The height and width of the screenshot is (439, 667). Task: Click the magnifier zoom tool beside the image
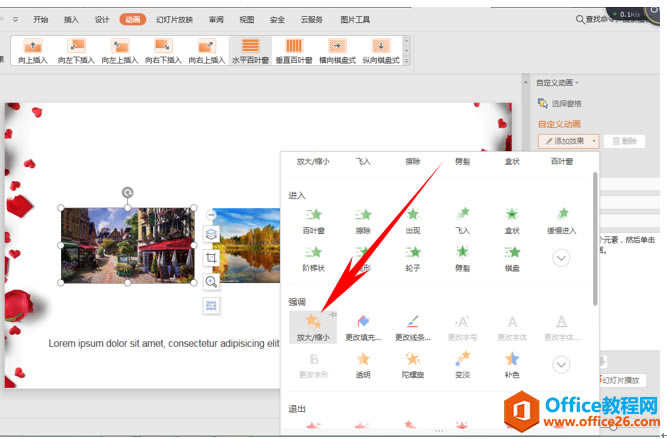click(211, 282)
